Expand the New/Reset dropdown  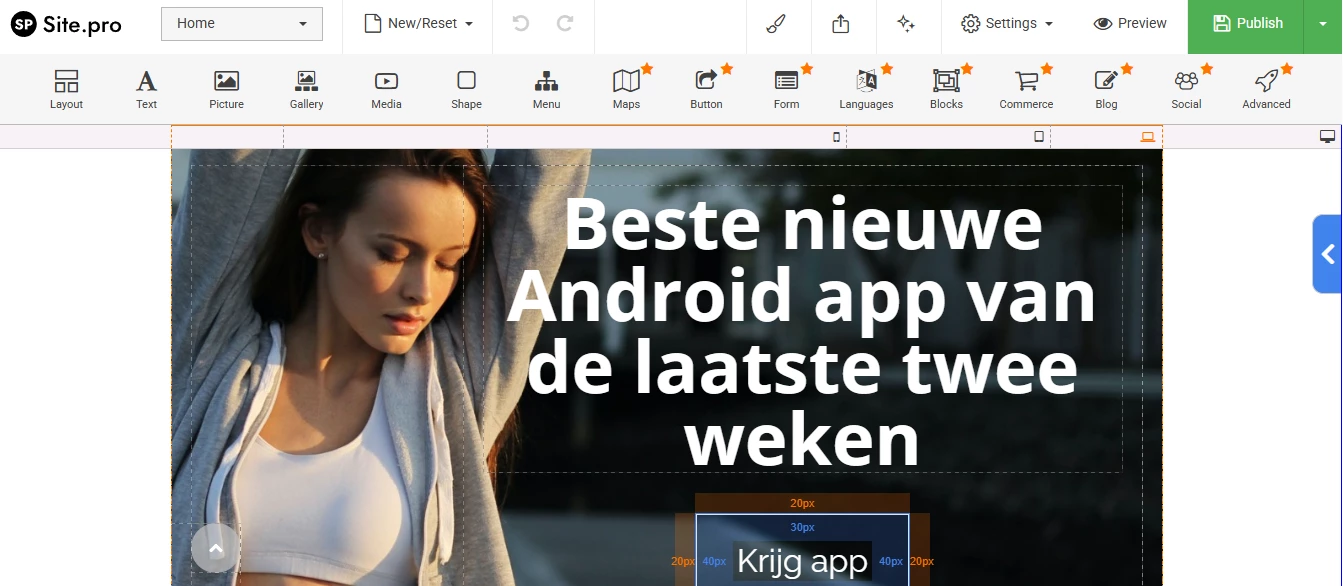(417, 22)
